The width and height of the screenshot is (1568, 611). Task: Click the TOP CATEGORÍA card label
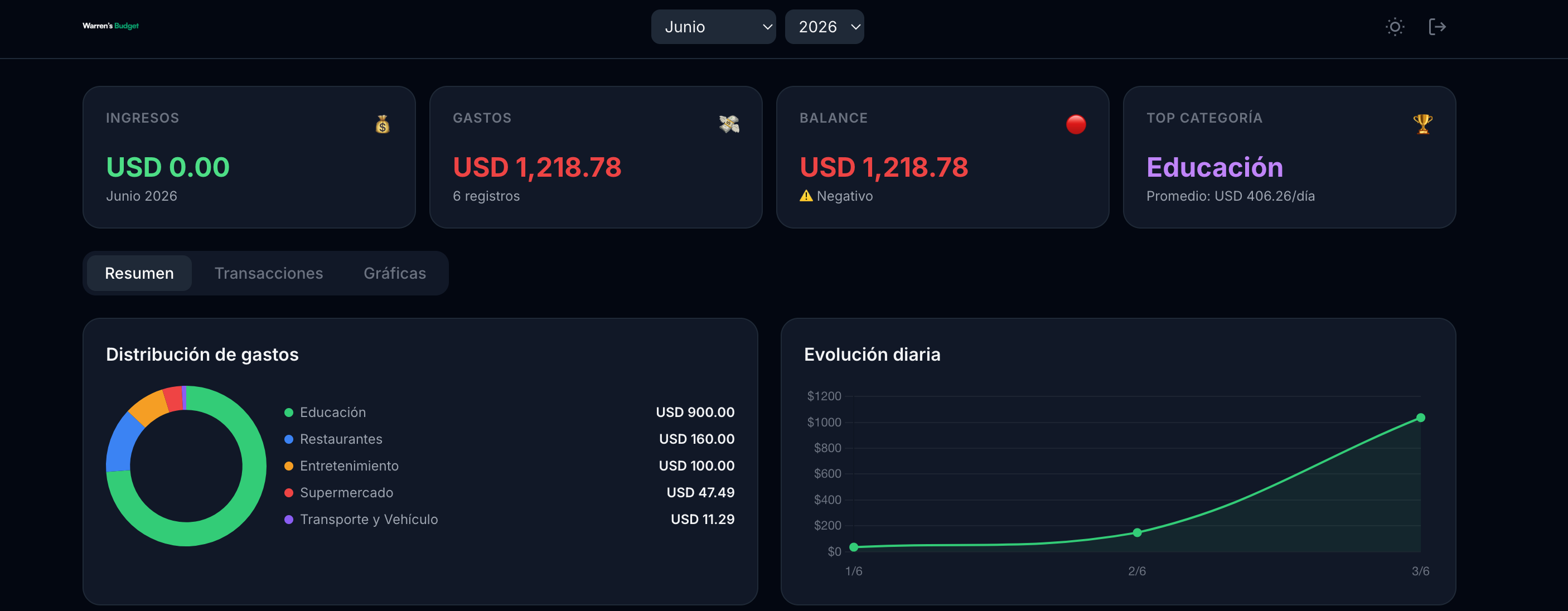(1204, 118)
